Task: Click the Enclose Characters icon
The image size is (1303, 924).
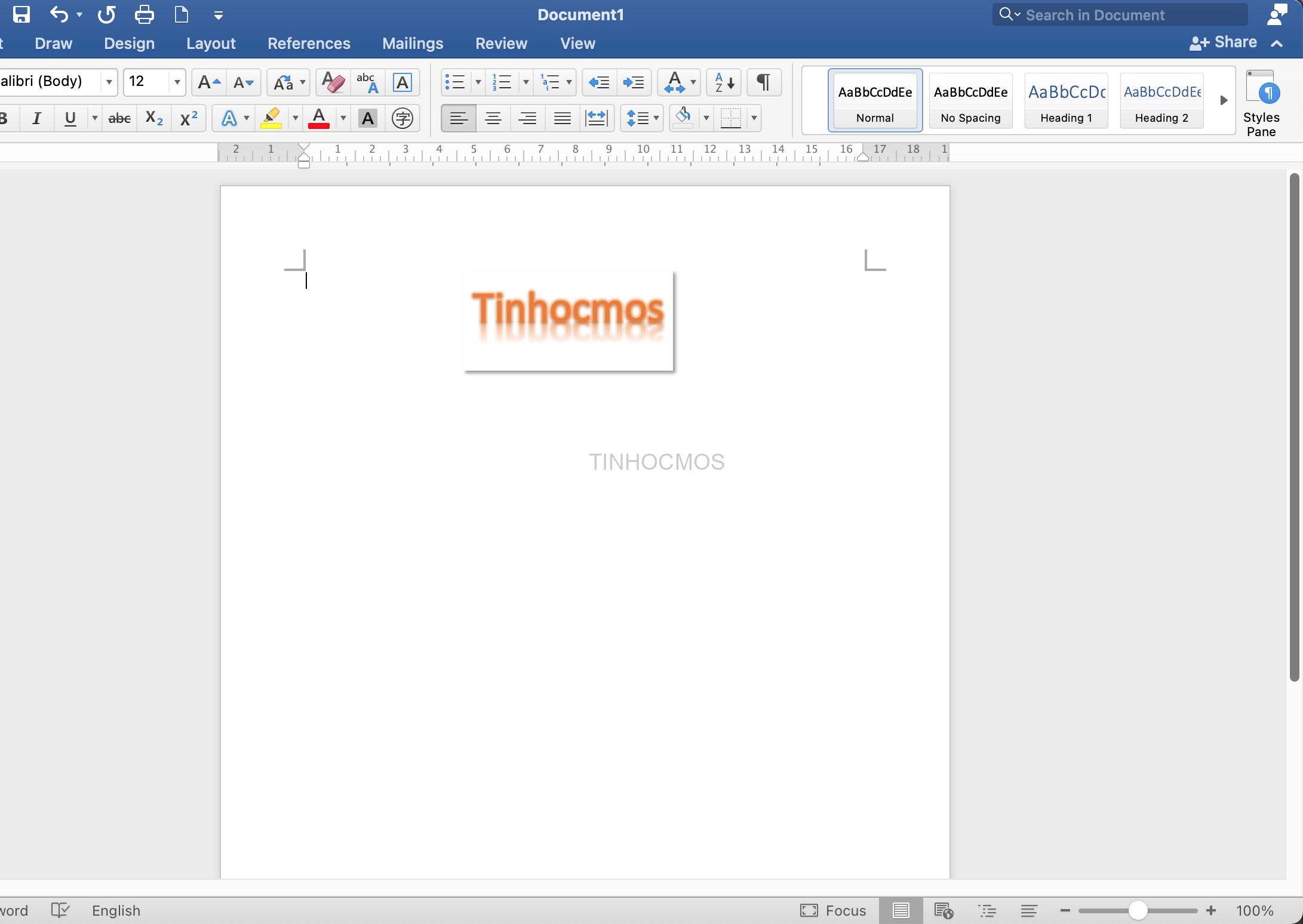Action: 402,118
